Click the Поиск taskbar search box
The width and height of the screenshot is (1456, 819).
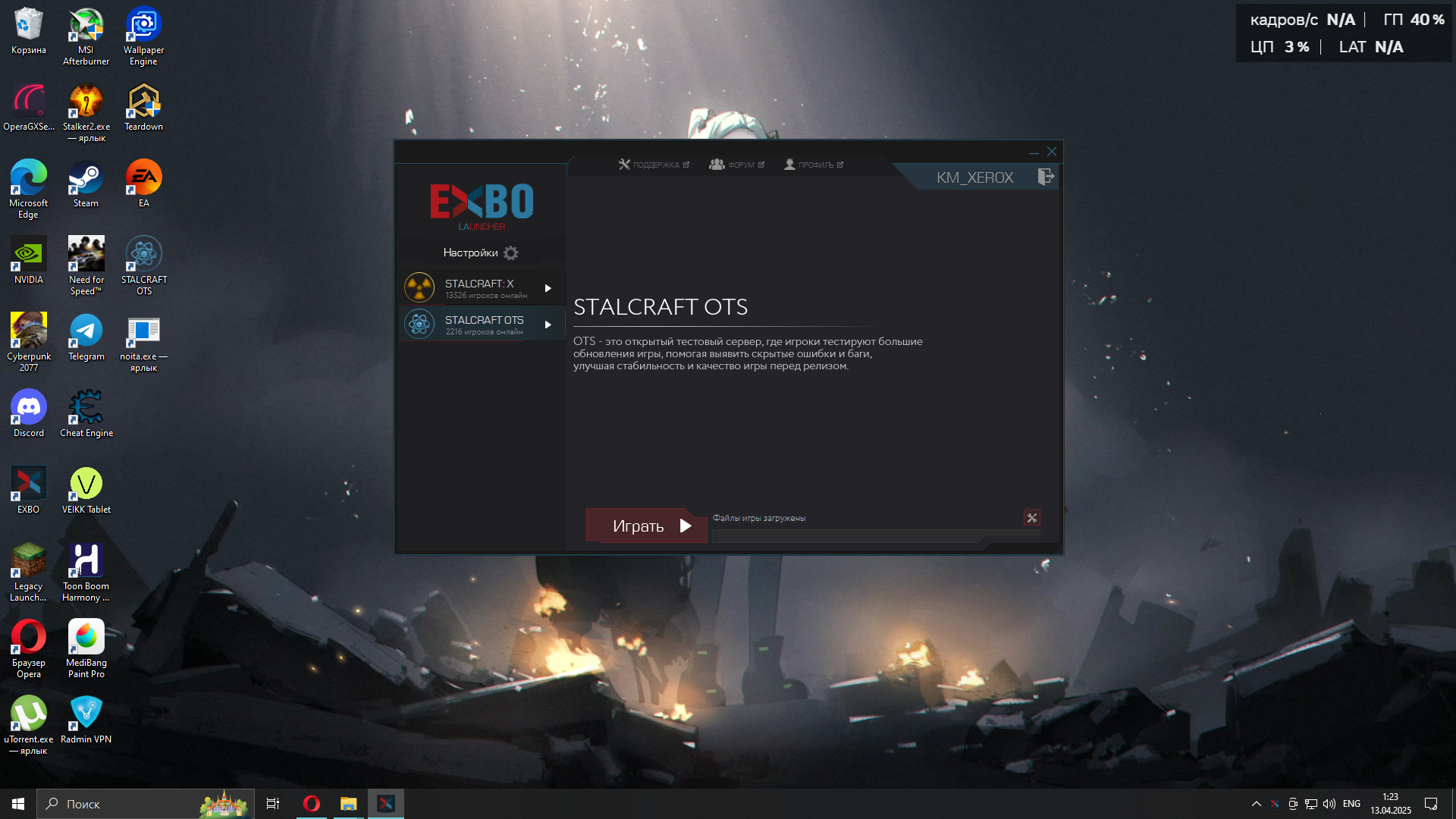point(146,804)
